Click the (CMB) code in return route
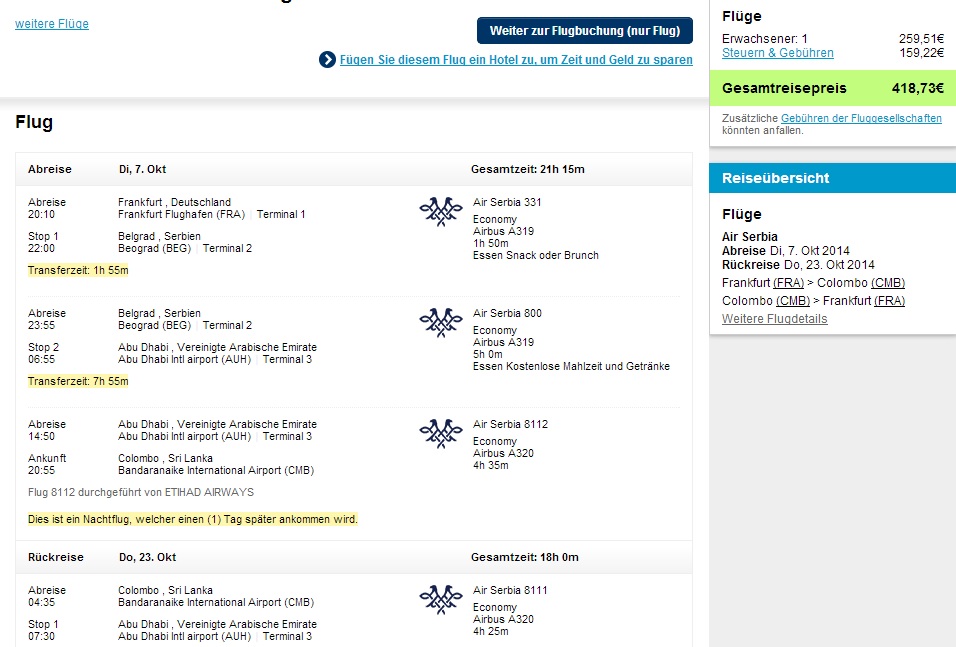Viewport: 956px width, 647px height. [793, 301]
